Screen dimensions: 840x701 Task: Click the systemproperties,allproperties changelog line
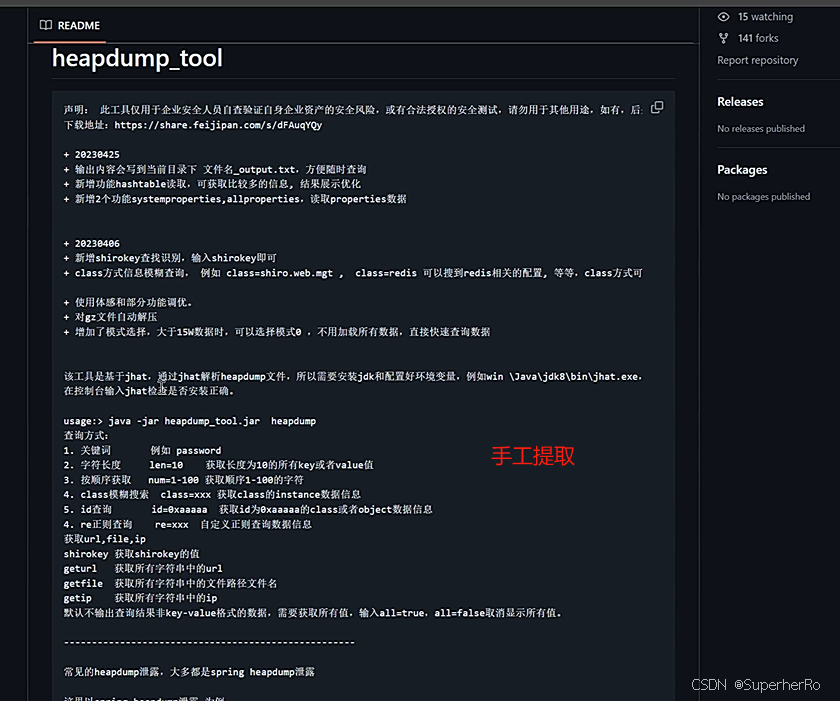tap(235, 199)
